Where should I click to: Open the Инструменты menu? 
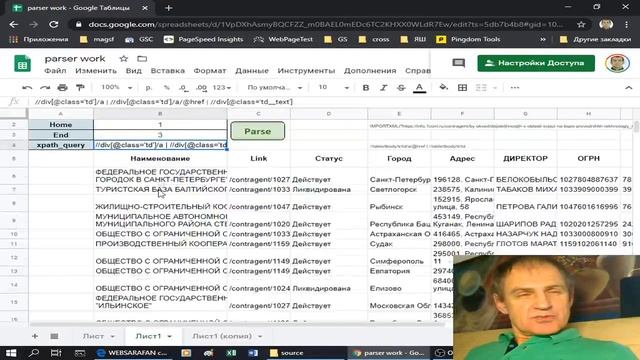[x=306, y=71]
